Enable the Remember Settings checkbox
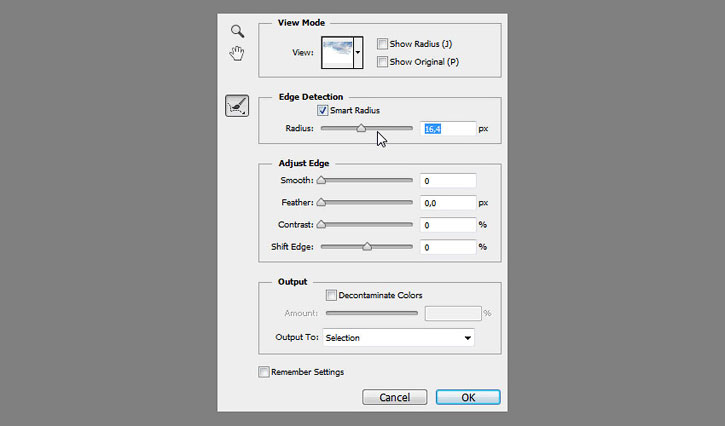The width and height of the screenshot is (725, 426). pyautogui.click(x=264, y=372)
